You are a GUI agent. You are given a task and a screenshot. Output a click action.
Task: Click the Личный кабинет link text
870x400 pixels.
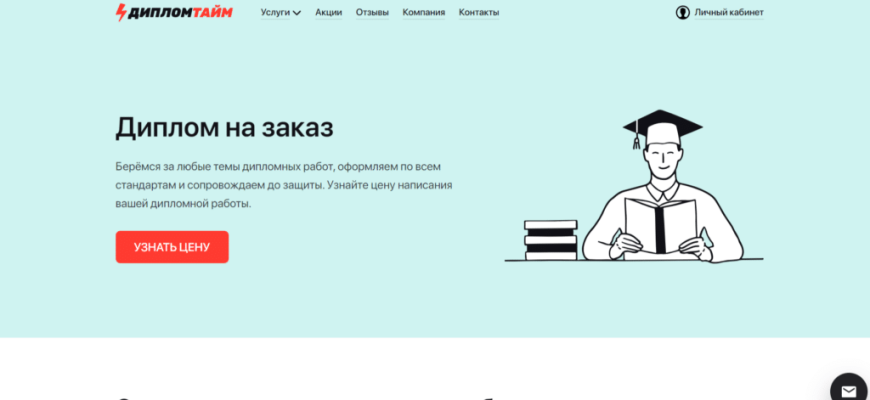tap(729, 13)
